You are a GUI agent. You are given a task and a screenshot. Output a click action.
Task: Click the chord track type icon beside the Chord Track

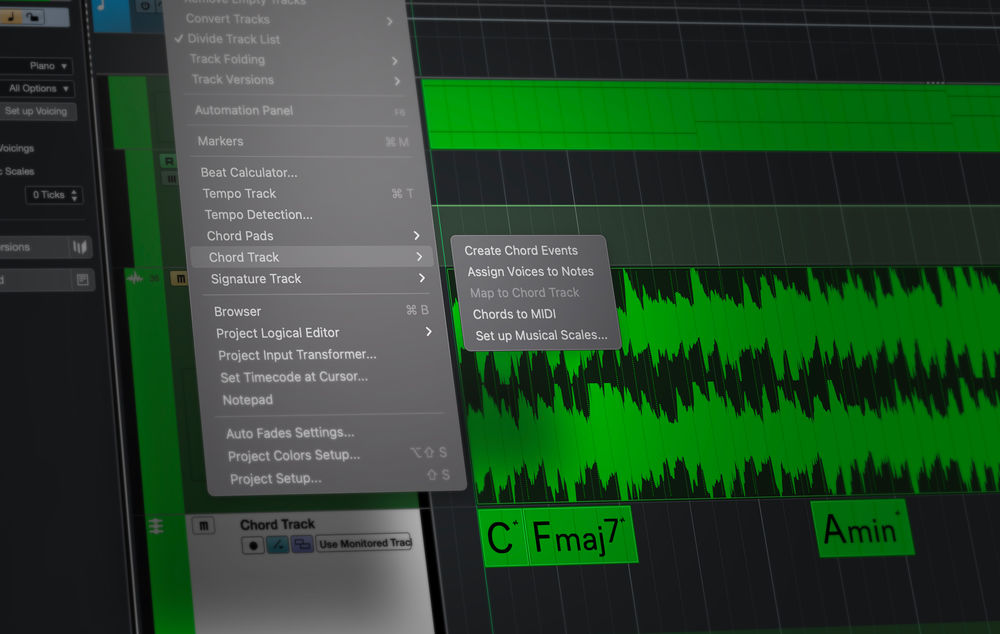[156, 526]
